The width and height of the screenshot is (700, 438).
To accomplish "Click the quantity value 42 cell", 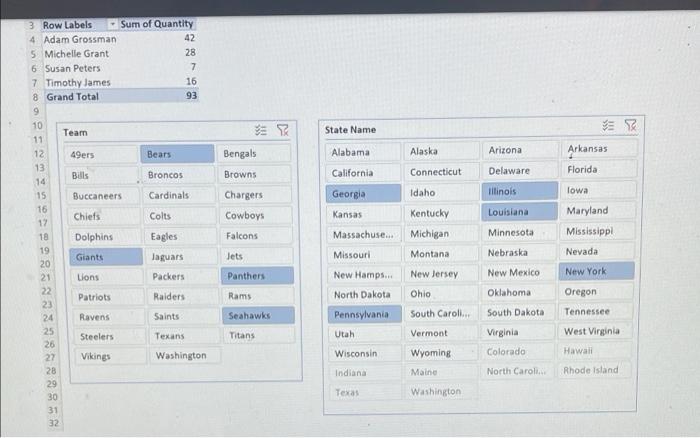I will (190, 38).
